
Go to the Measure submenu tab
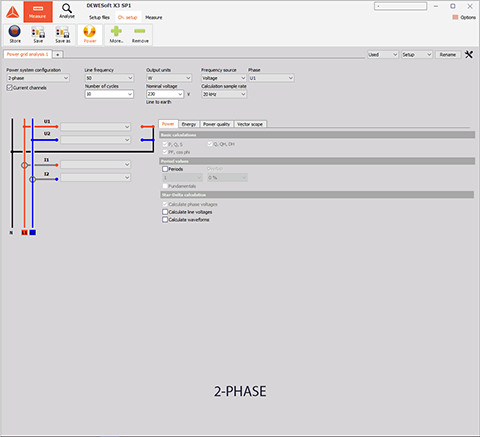(x=154, y=17)
